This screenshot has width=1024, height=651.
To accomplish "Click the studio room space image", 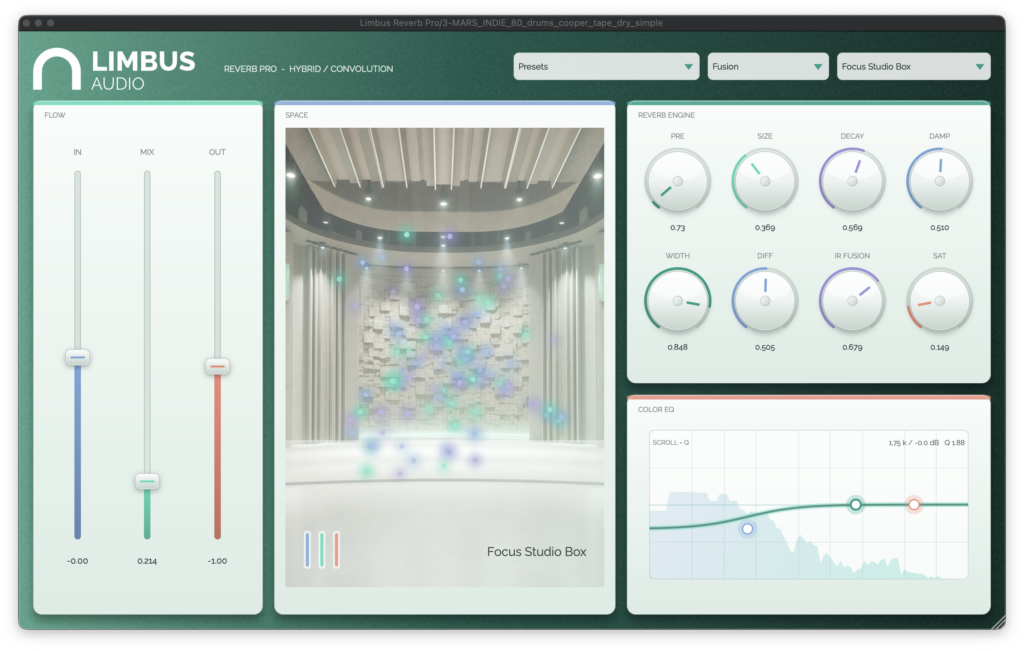I will coord(445,357).
